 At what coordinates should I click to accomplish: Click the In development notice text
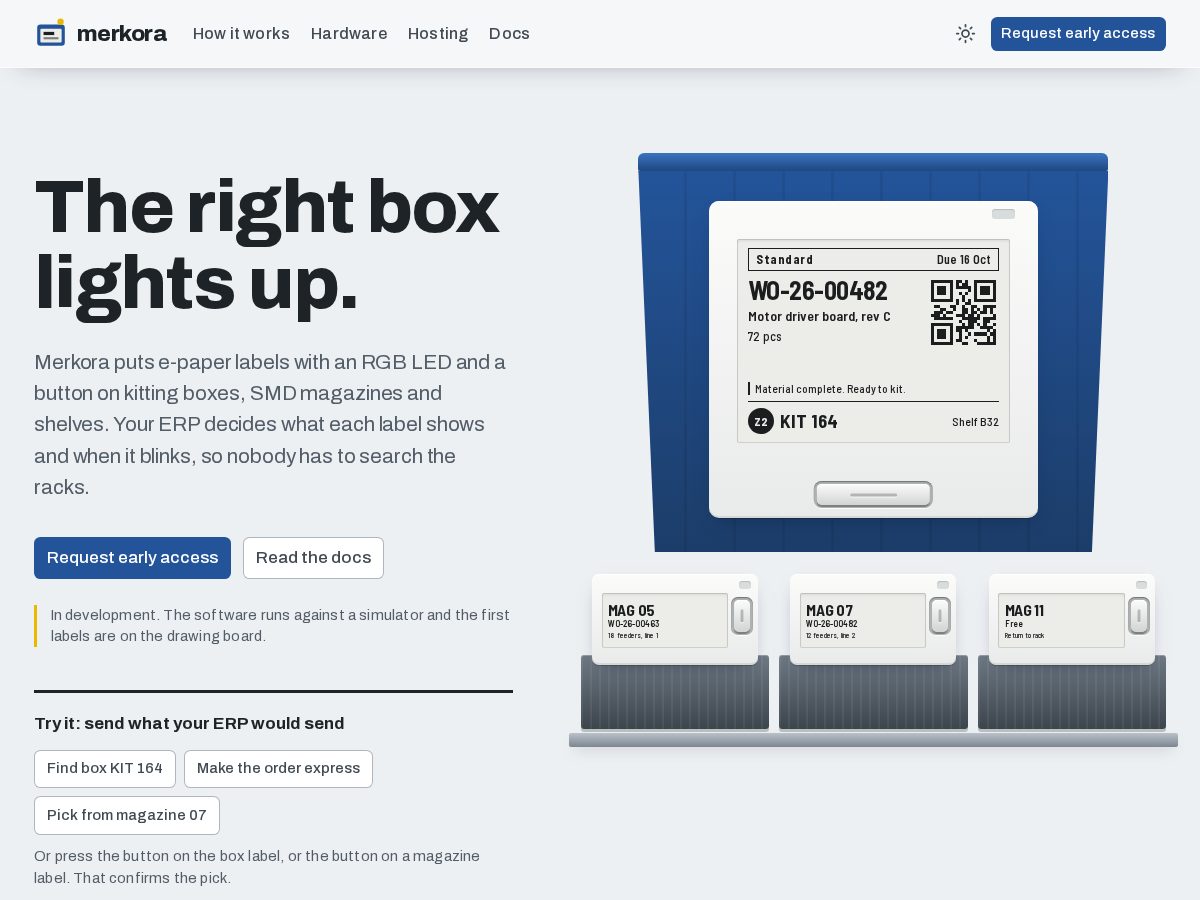280,626
